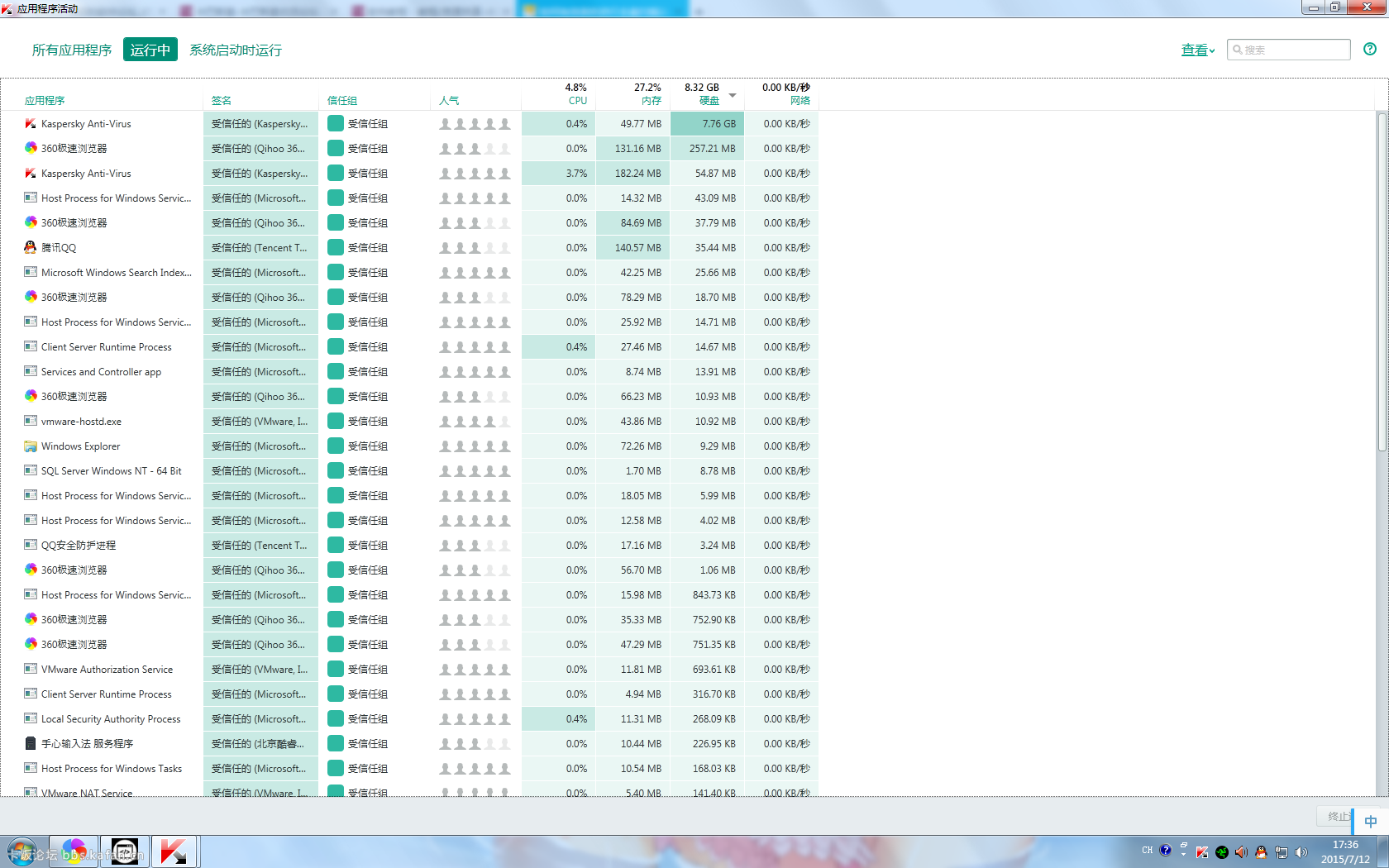Screen dimensions: 1389x868
Task: Click the 腾讯QQ penguin icon in the list
Action: [31, 247]
